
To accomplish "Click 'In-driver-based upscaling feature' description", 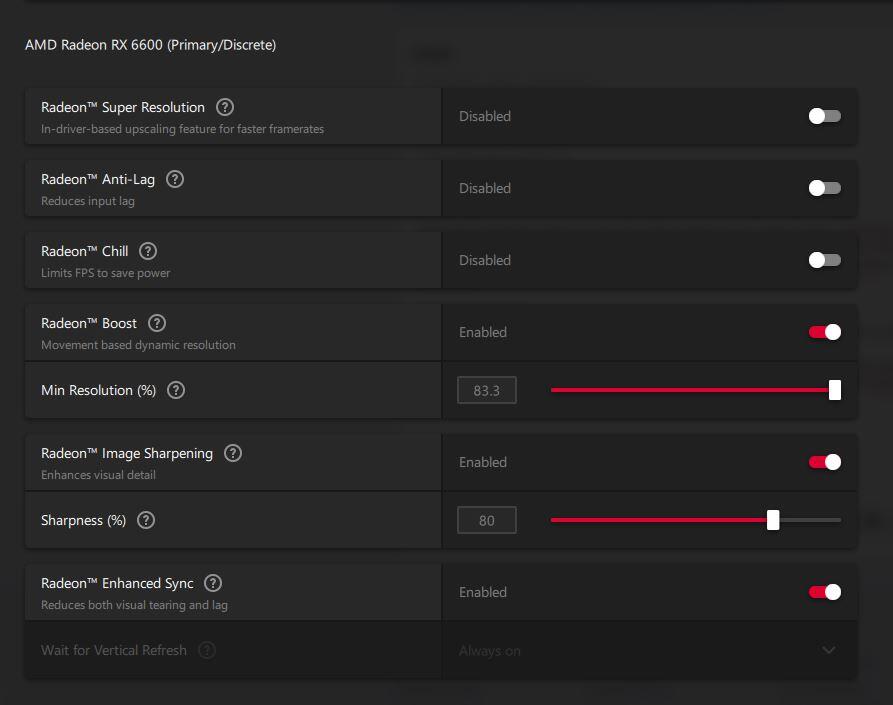I will coord(182,129).
